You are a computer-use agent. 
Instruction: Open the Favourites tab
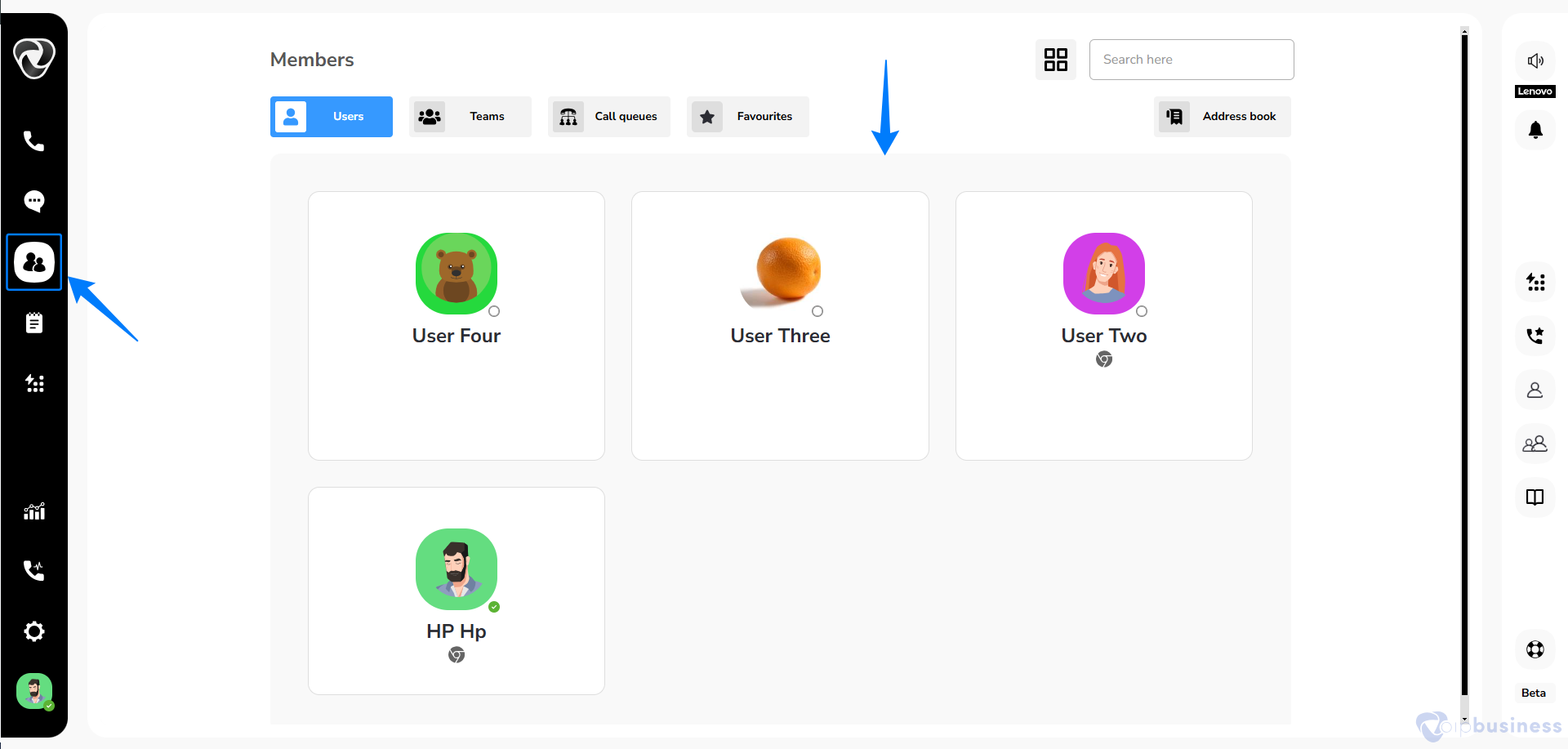(748, 117)
